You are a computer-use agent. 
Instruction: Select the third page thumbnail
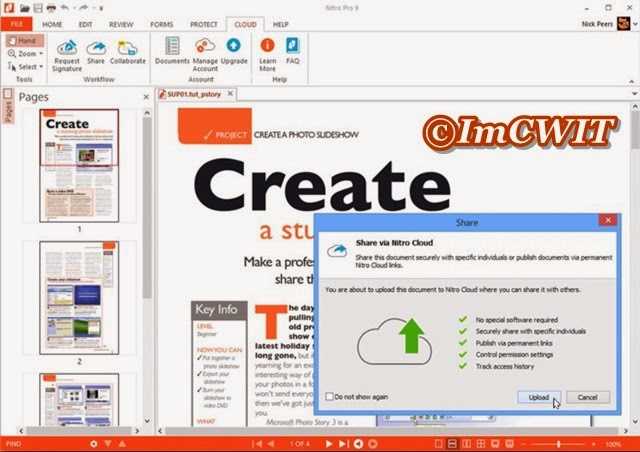point(79,400)
